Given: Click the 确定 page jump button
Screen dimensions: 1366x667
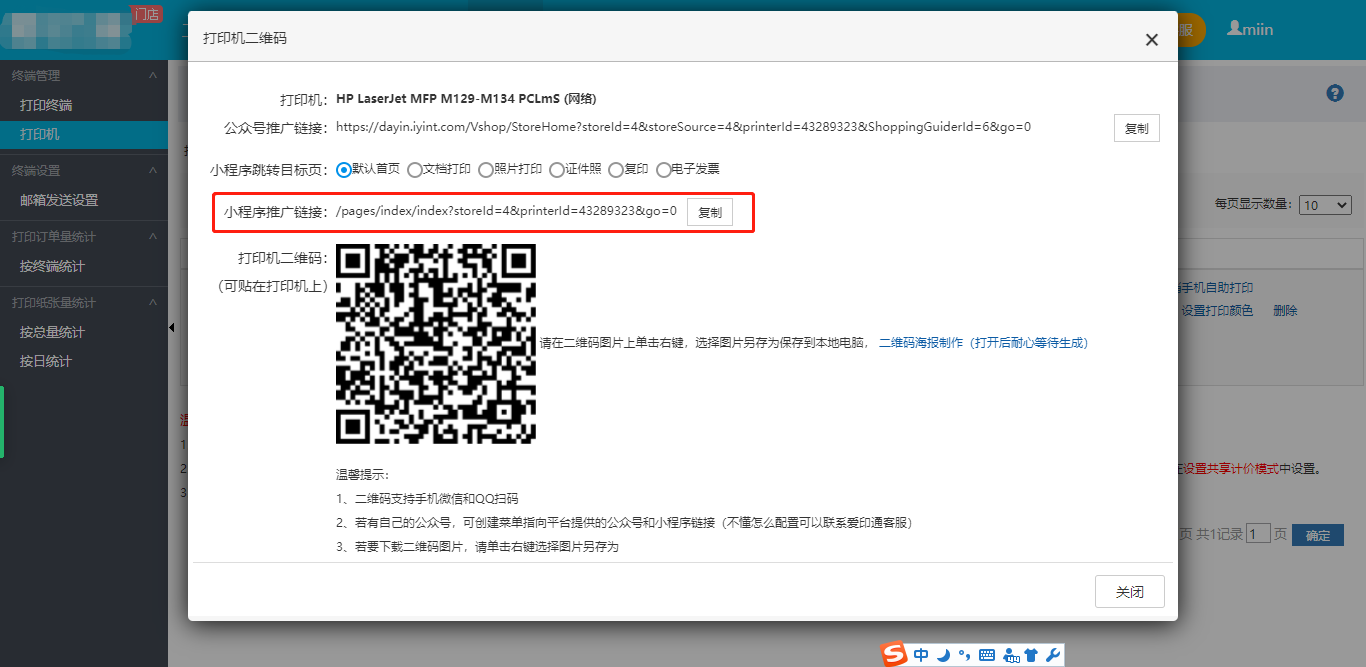Looking at the screenshot, I should coord(1318,535).
